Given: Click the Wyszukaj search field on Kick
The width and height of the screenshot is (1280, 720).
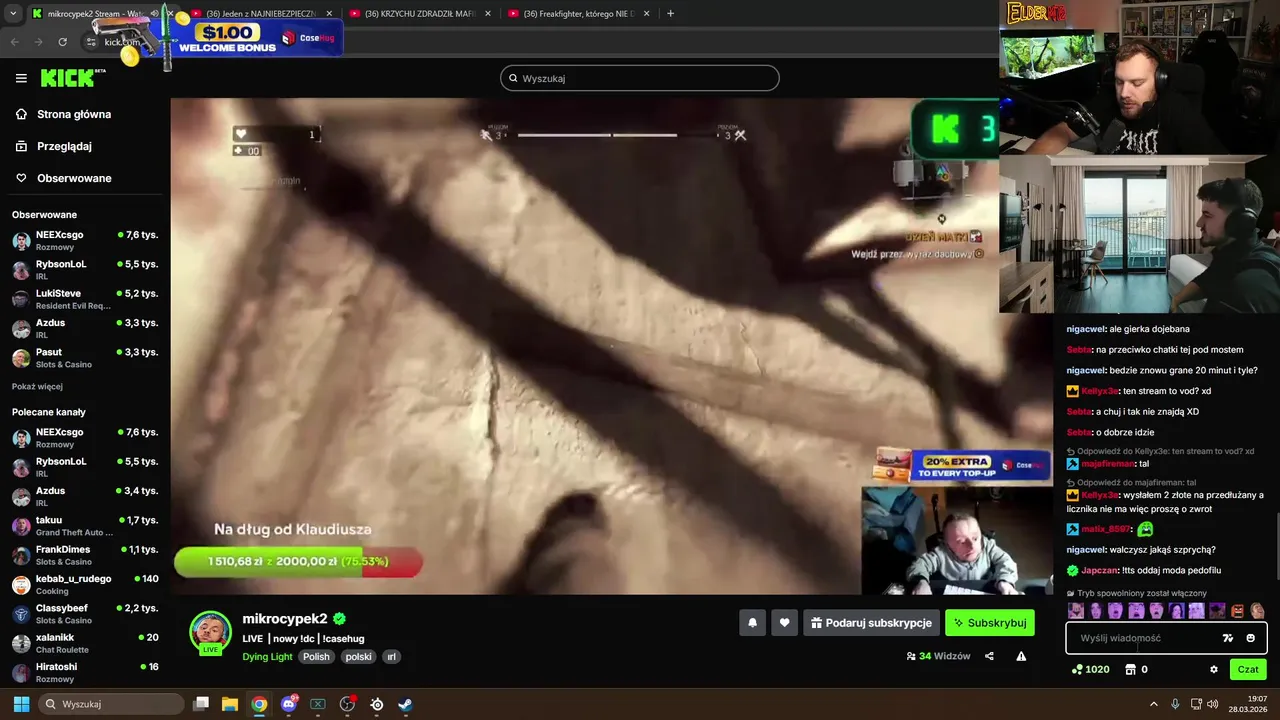Looking at the screenshot, I should 640,78.
